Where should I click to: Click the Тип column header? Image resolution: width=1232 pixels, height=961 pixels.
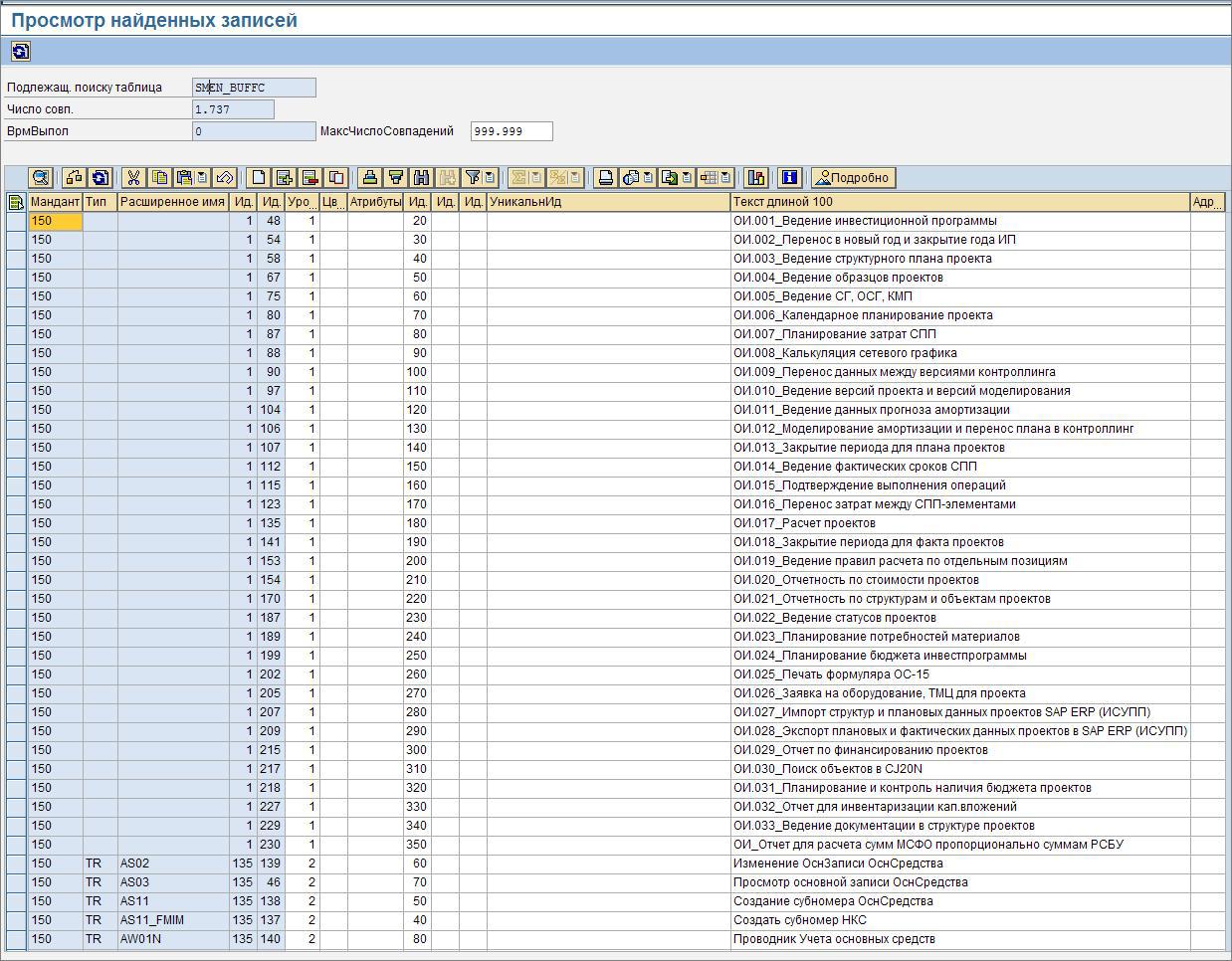click(100, 202)
